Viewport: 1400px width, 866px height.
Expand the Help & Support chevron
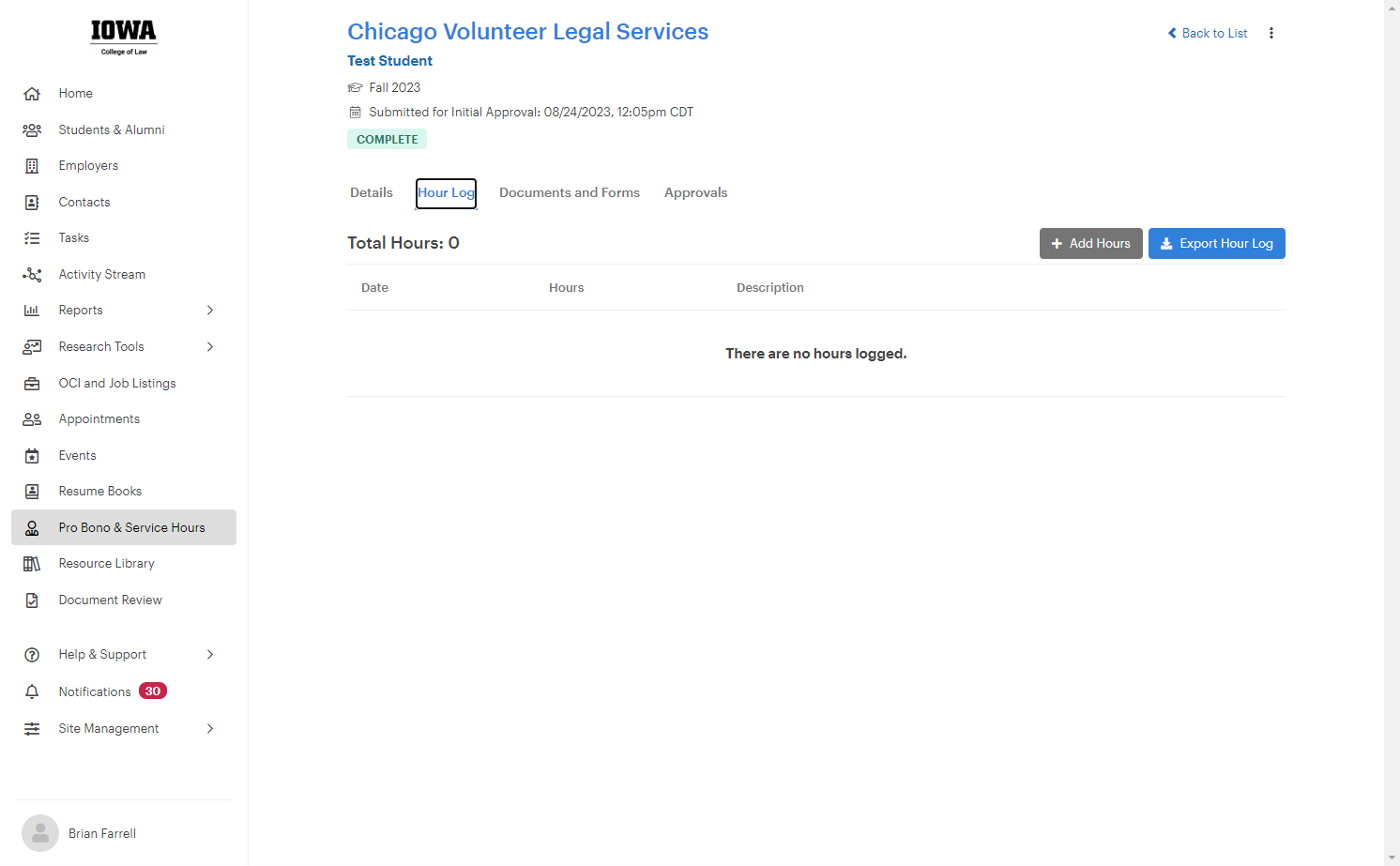pyautogui.click(x=210, y=655)
